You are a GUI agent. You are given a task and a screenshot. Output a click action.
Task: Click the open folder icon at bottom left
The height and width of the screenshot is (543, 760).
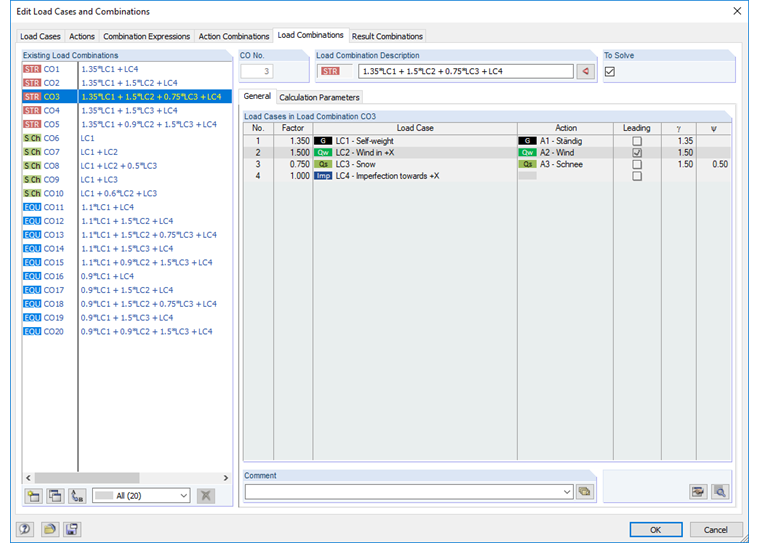pos(49,529)
